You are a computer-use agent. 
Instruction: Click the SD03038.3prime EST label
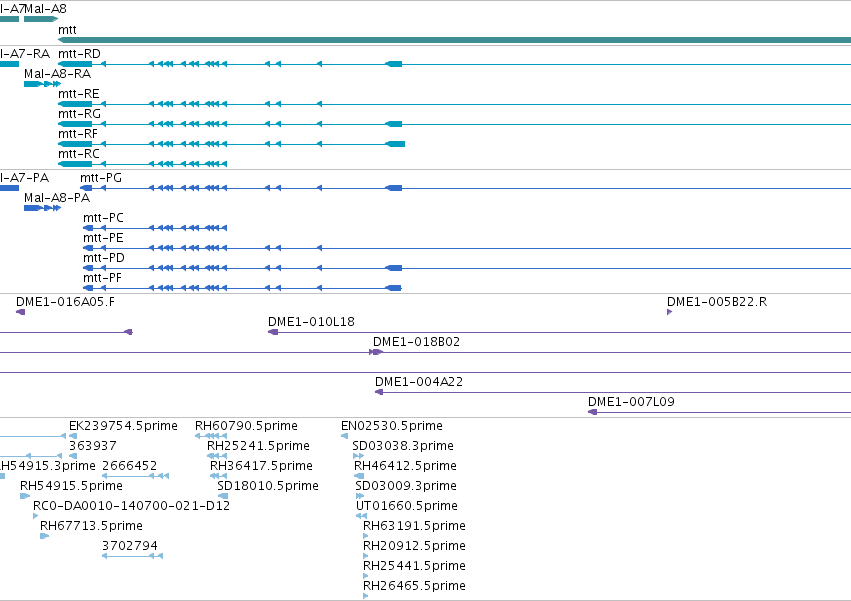403,446
